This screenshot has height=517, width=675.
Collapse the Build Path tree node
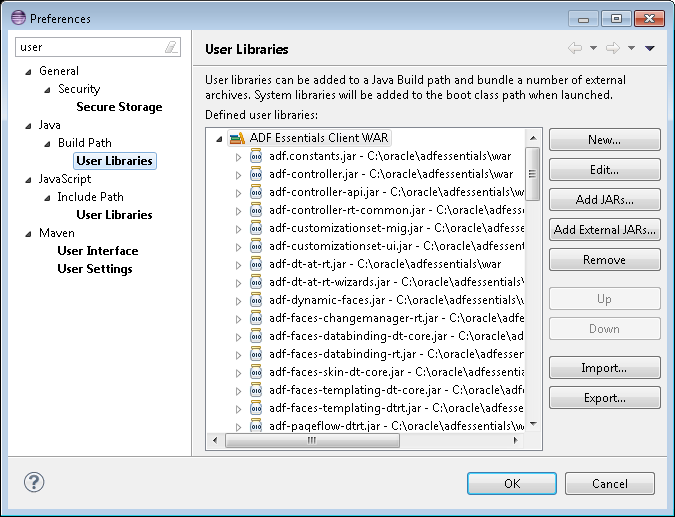(x=47, y=144)
